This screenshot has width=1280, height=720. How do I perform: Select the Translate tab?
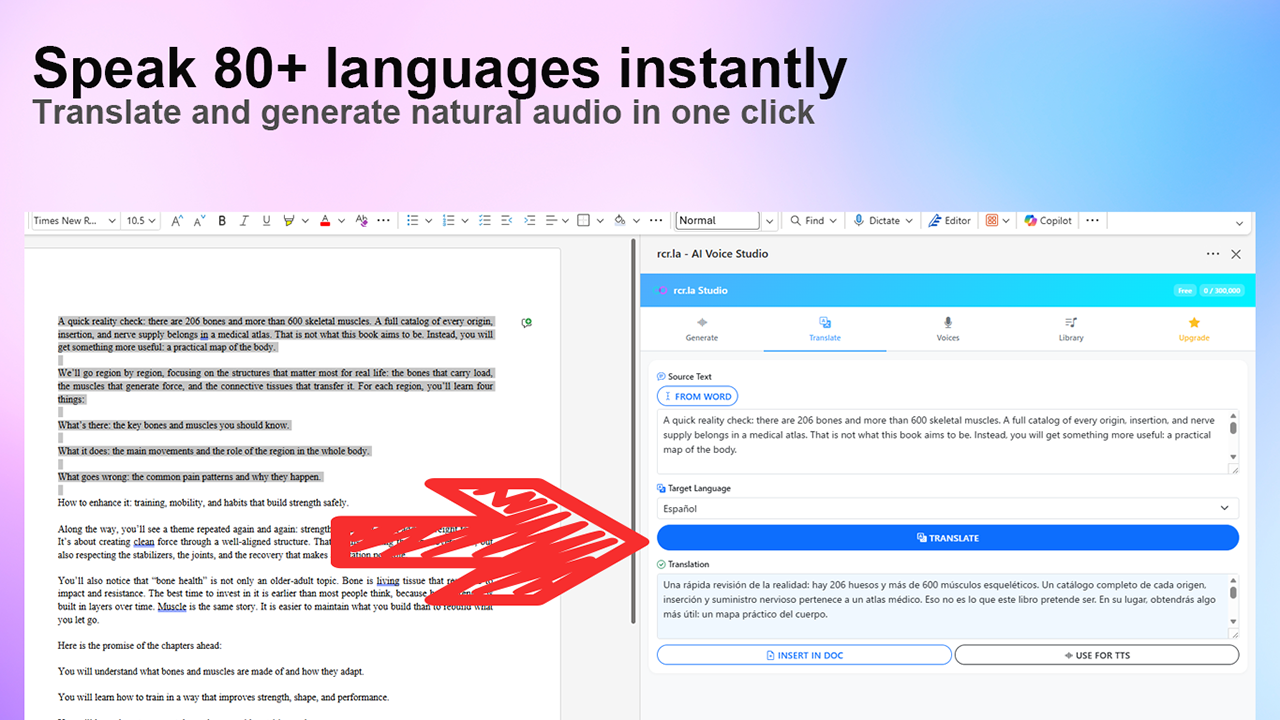pyautogui.click(x=825, y=329)
